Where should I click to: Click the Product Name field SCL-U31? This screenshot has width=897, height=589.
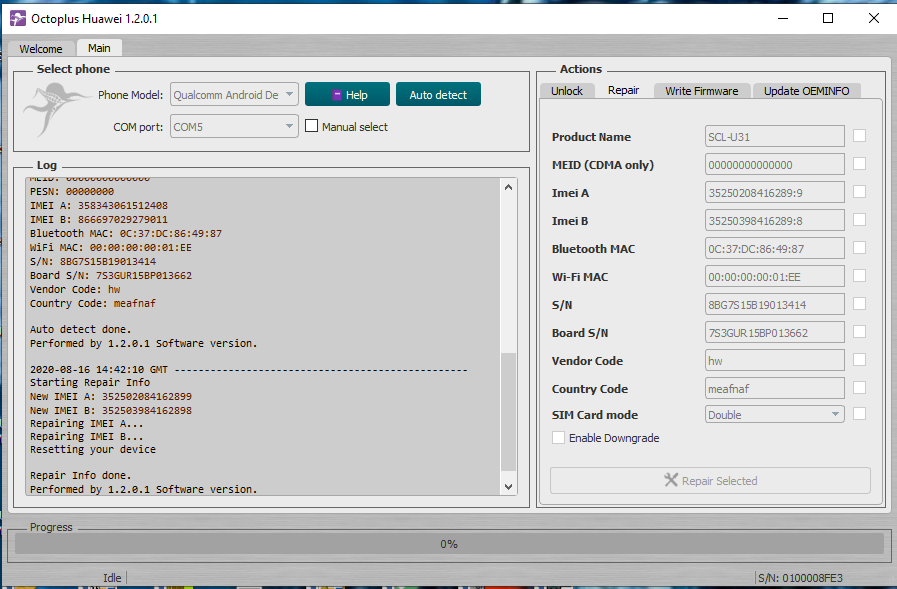pyautogui.click(x=775, y=137)
